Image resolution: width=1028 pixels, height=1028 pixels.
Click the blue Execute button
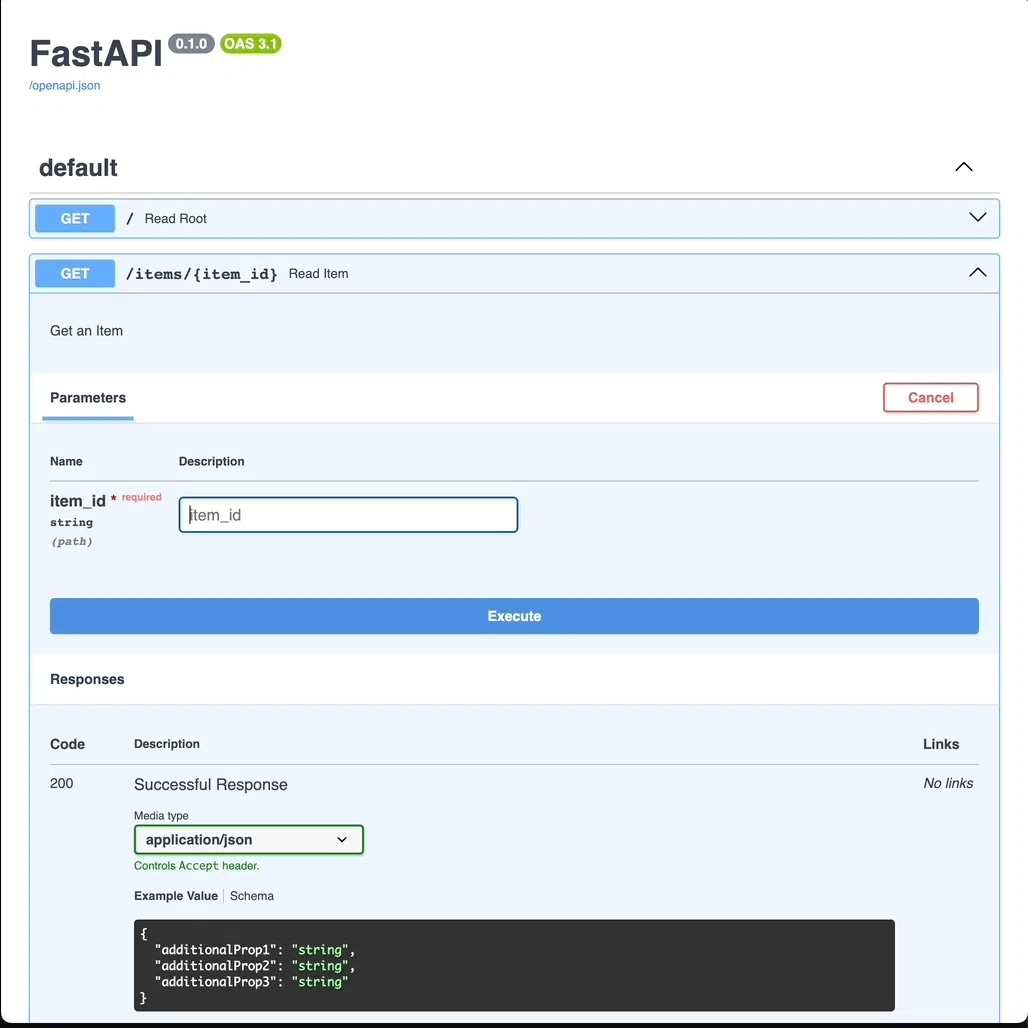pos(514,616)
